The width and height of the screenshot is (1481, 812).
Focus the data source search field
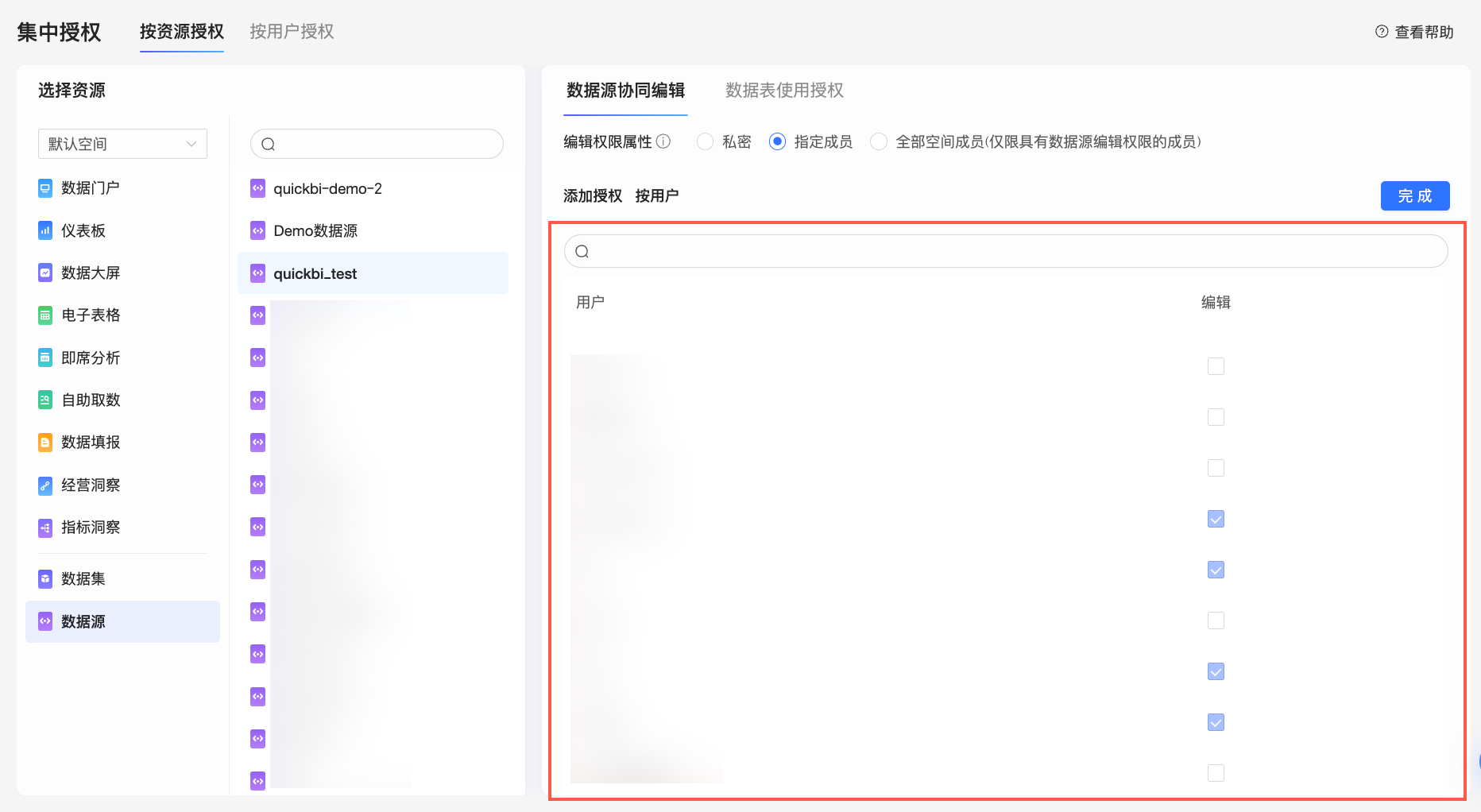[x=377, y=144]
